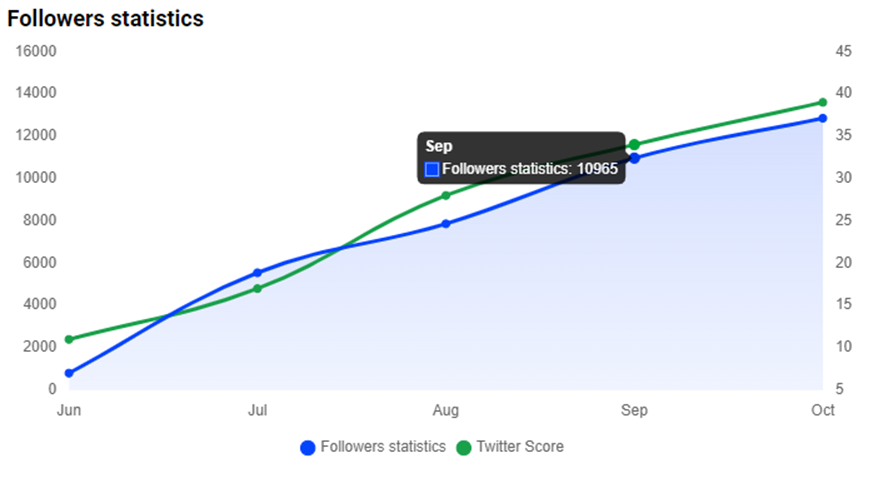
Task: Click the green Twitter Score point for Oct
Action: click(x=822, y=102)
